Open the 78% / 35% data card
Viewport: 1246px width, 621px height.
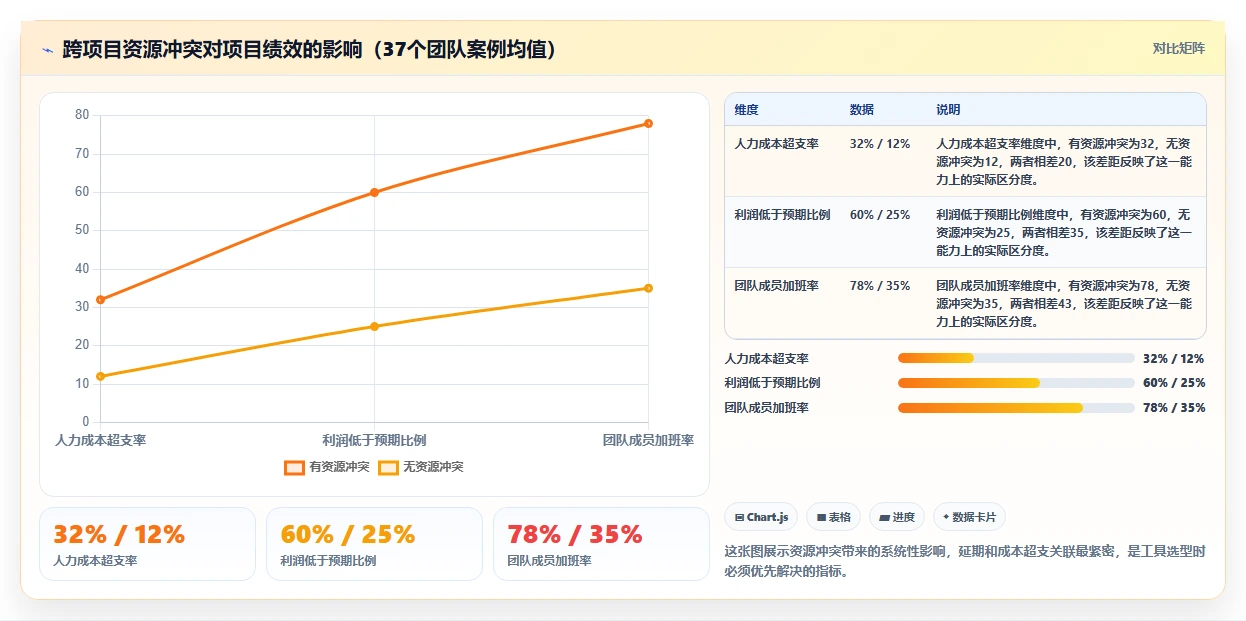(x=601, y=544)
